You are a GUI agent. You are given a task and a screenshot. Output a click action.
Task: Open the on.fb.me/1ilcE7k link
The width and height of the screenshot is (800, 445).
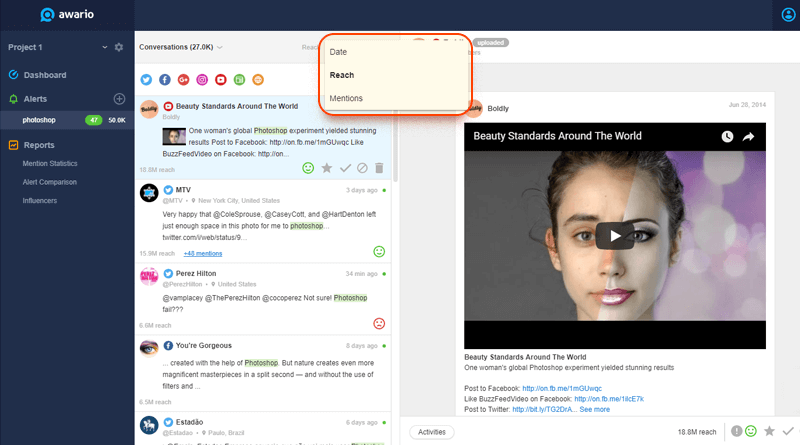[x=609, y=399]
